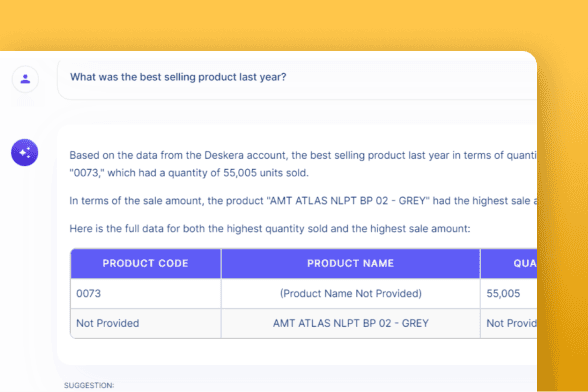Image resolution: width=588 pixels, height=392 pixels.
Task: Click the paragraph starting "Based on the data"
Action: pyautogui.click(x=303, y=164)
